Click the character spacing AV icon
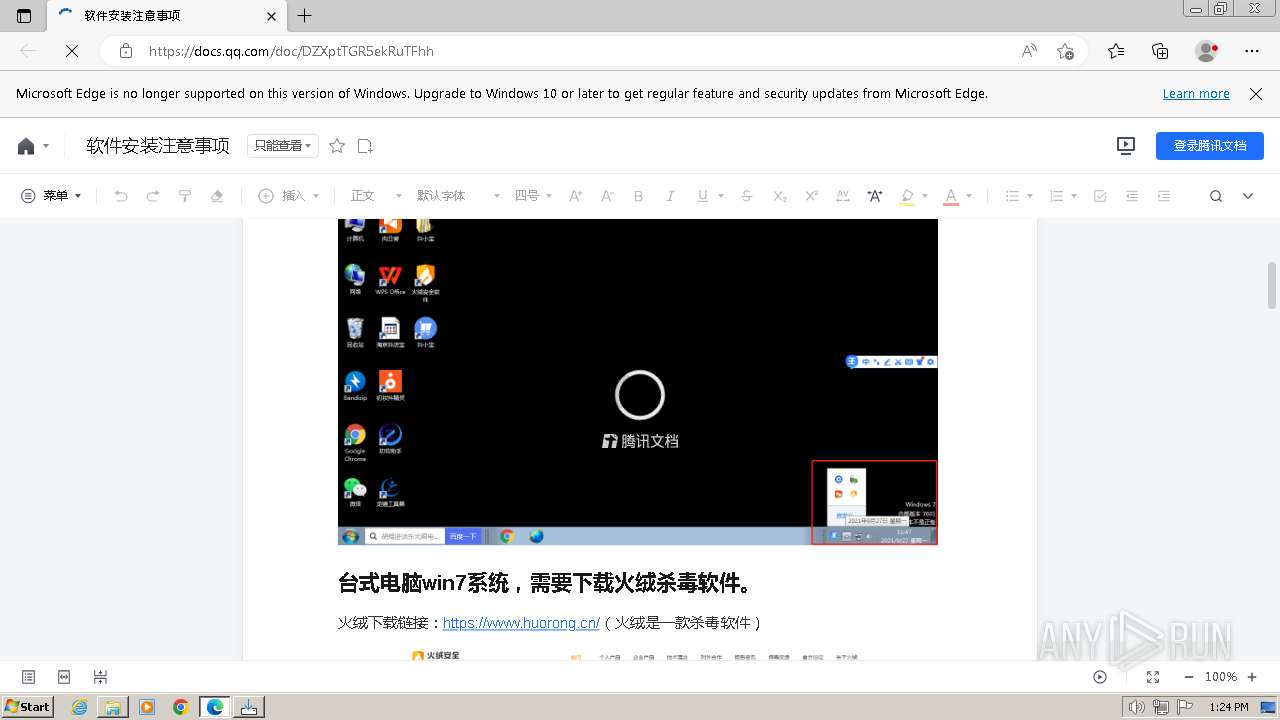Viewport: 1280px width, 720px height. coord(843,196)
